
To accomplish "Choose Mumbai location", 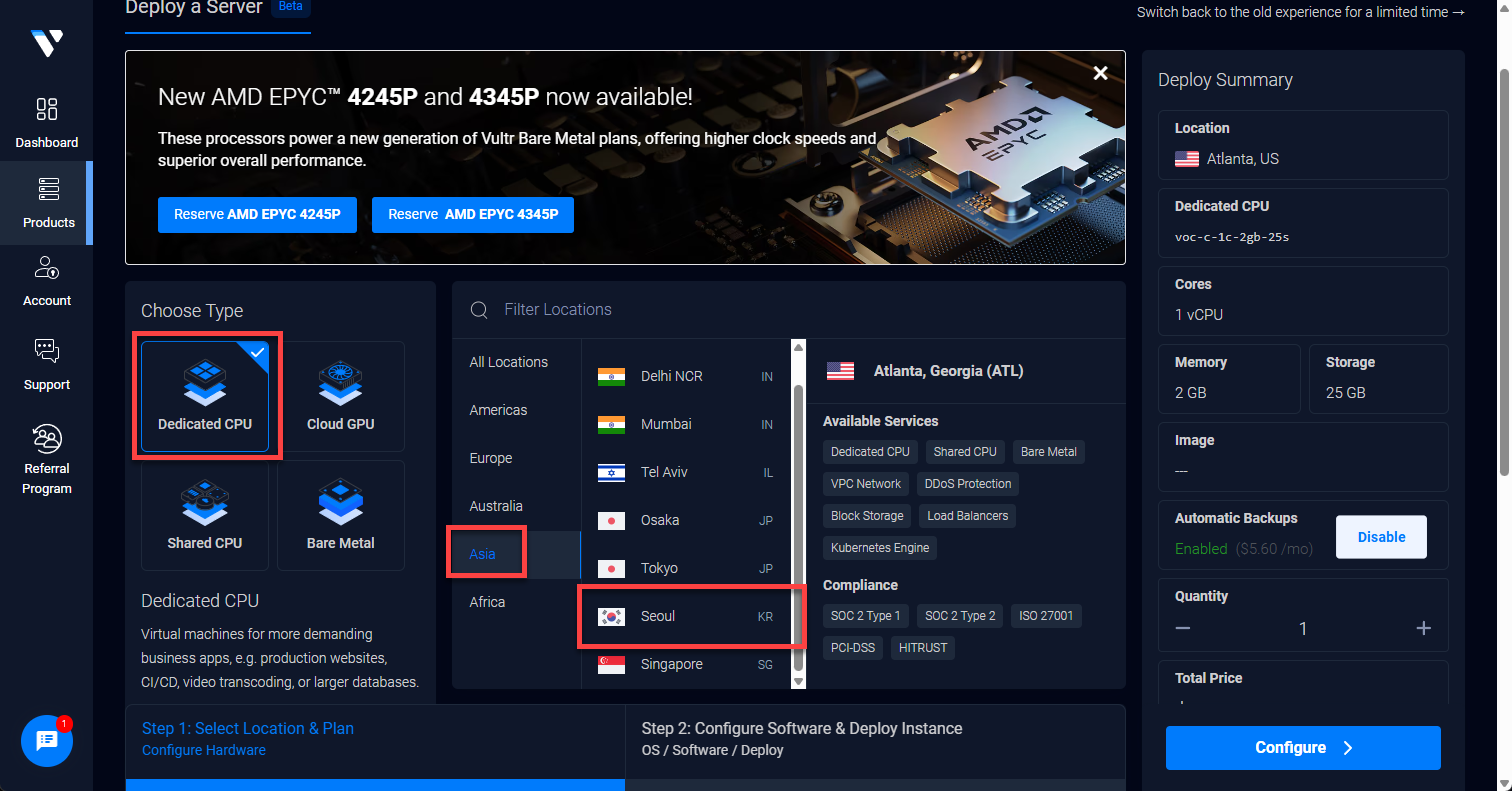I will (x=685, y=424).
